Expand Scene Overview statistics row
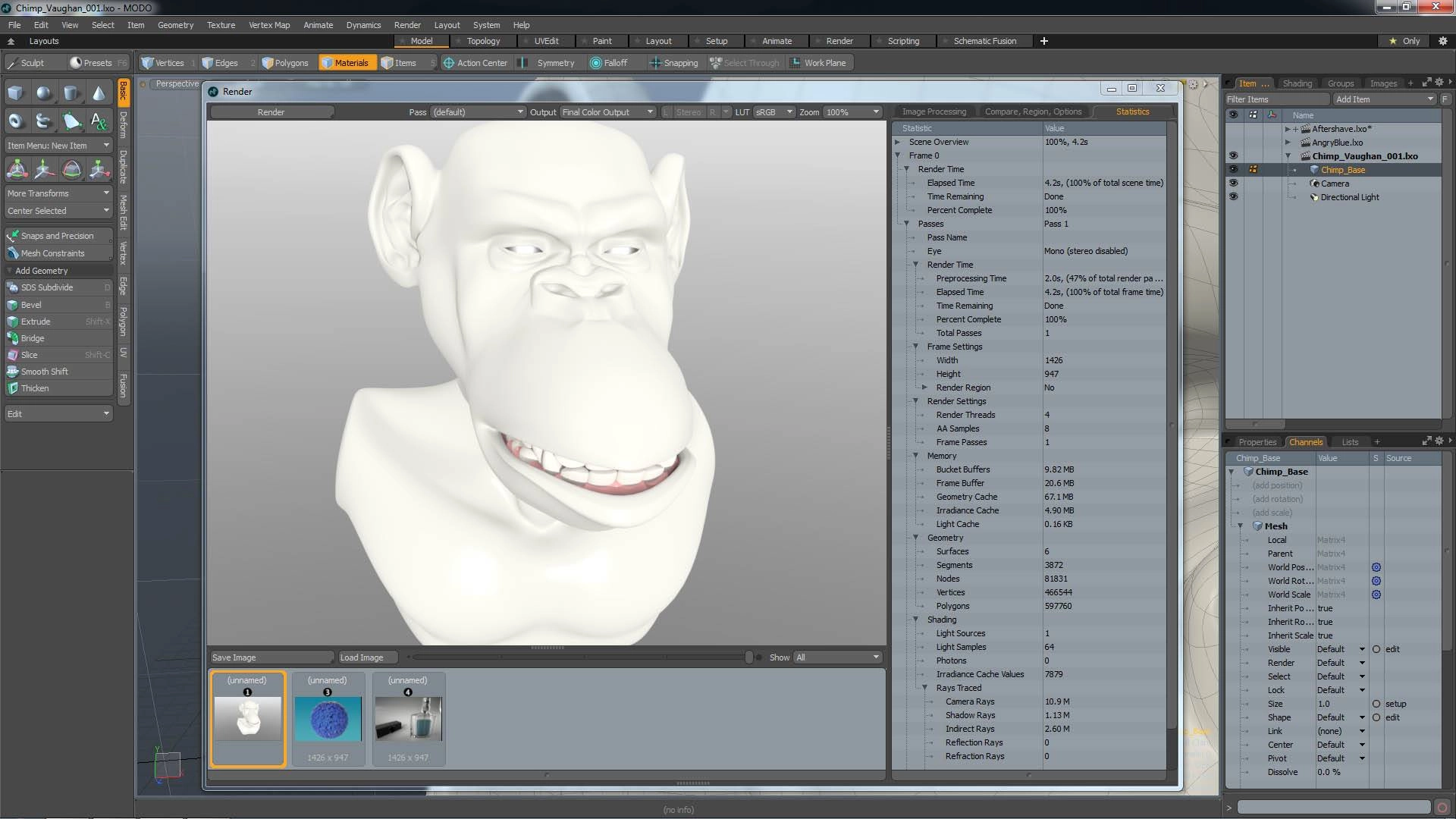This screenshot has height=819, width=1456. [x=898, y=142]
